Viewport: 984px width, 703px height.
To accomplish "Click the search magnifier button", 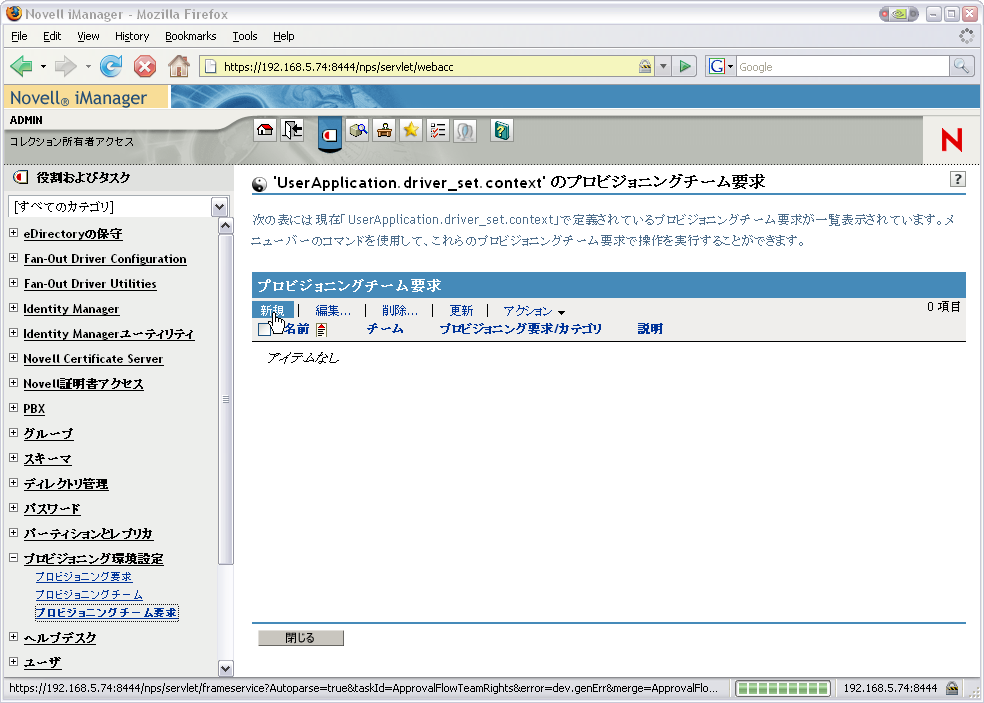I will click(961, 66).
